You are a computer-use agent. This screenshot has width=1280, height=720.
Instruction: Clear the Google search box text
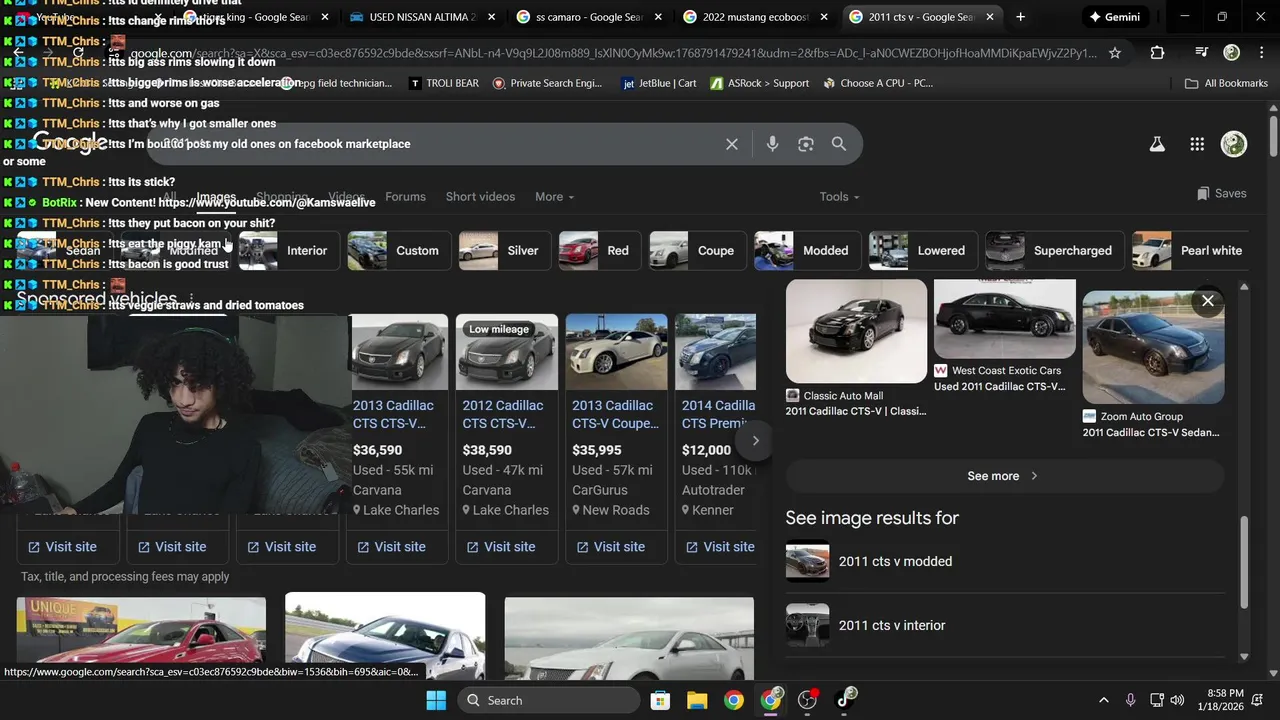732,144
